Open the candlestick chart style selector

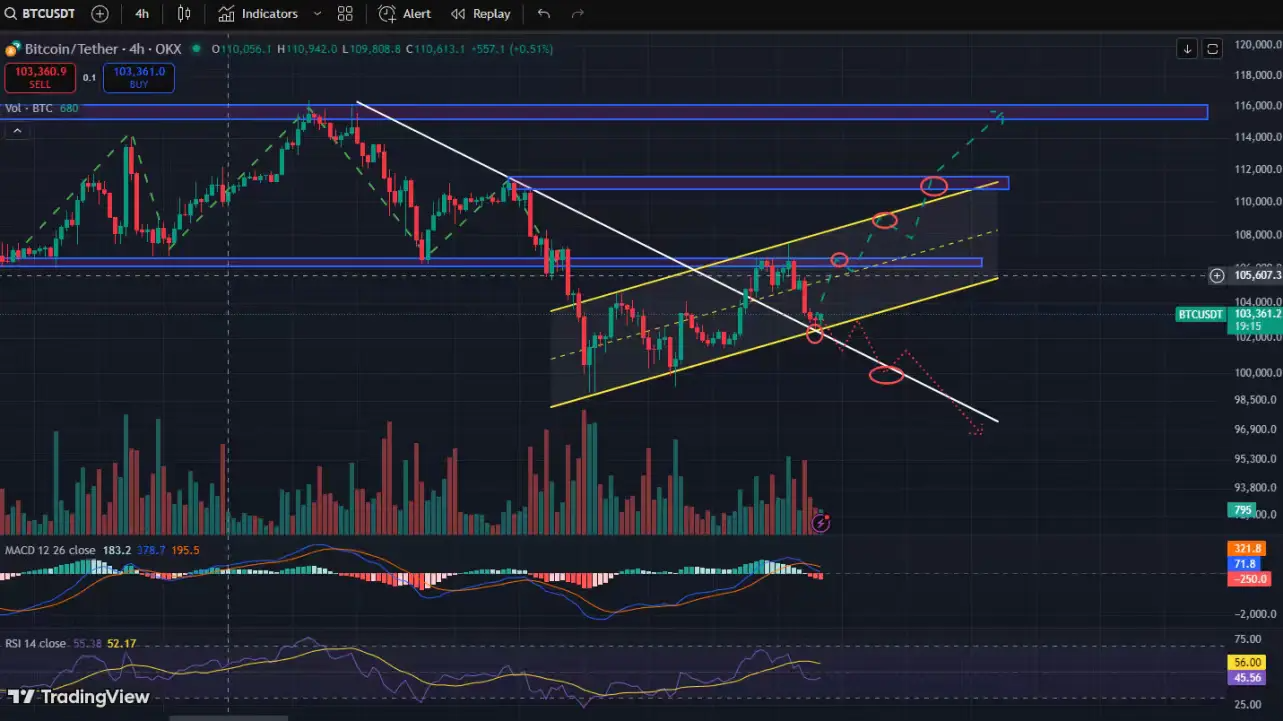tap(184, 14)
